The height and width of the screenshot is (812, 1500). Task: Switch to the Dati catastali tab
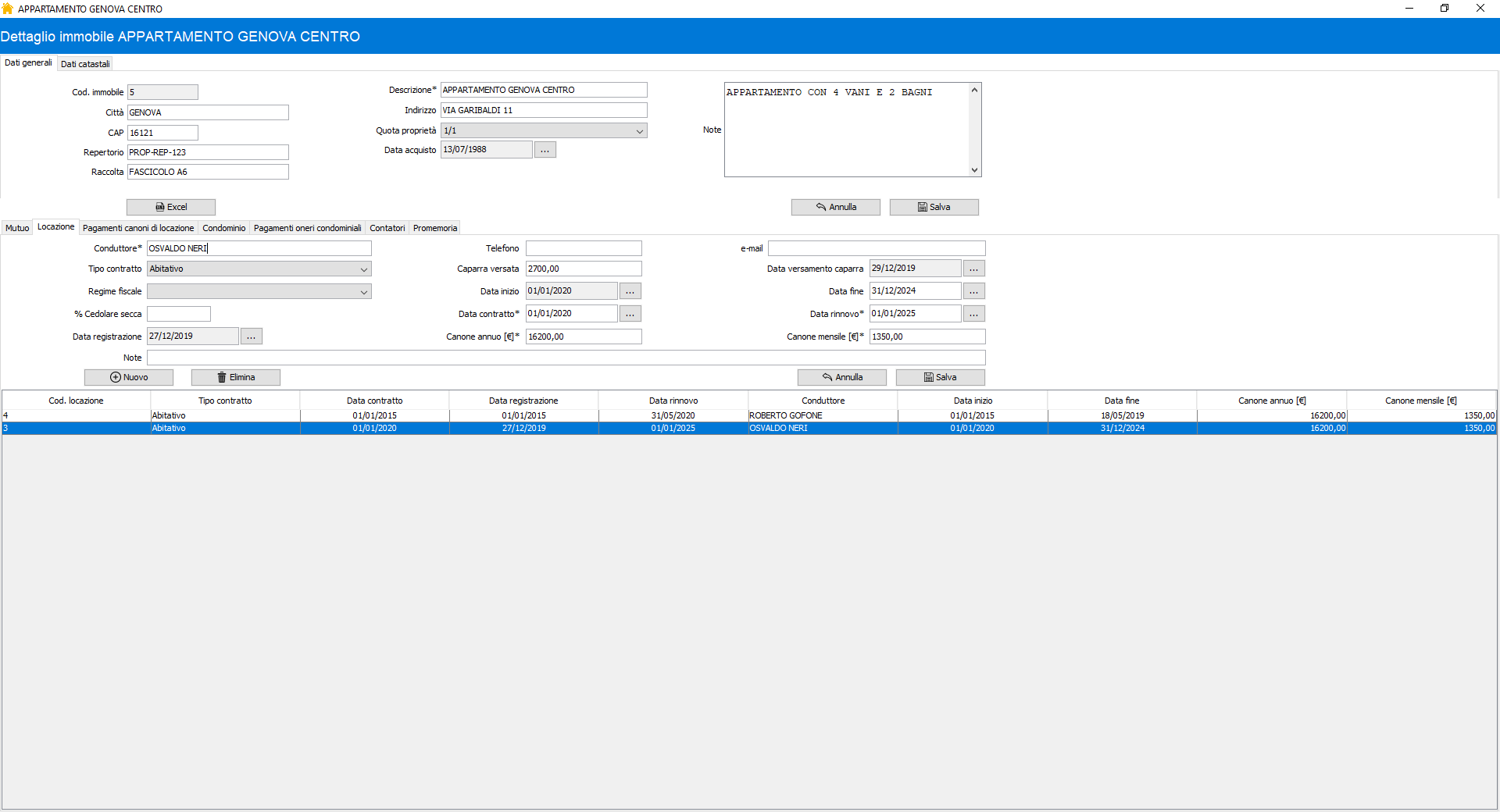point(85,64)
